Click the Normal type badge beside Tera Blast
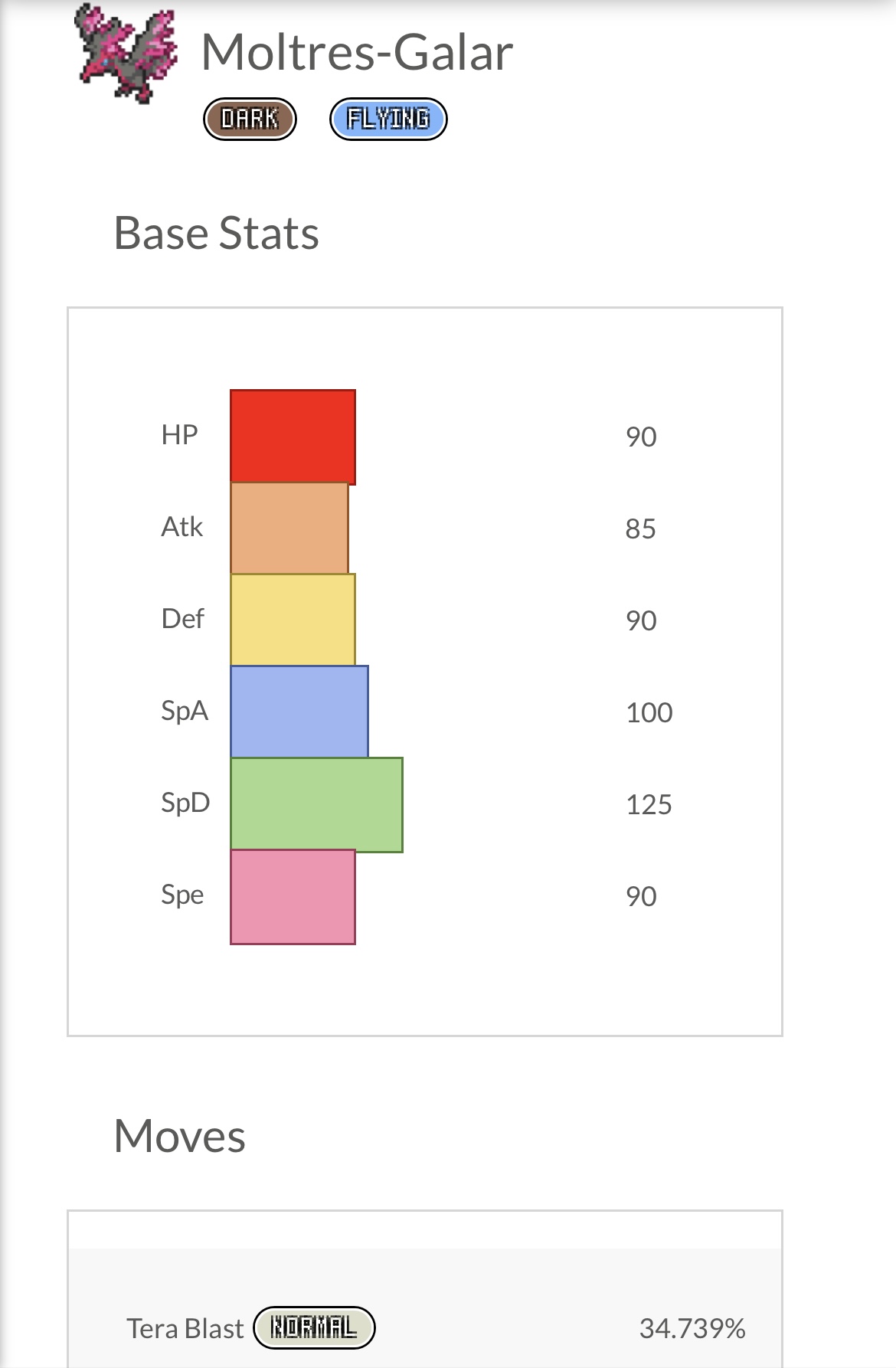The width and height of the screenshot is (896, 1368). [314, 1327]
